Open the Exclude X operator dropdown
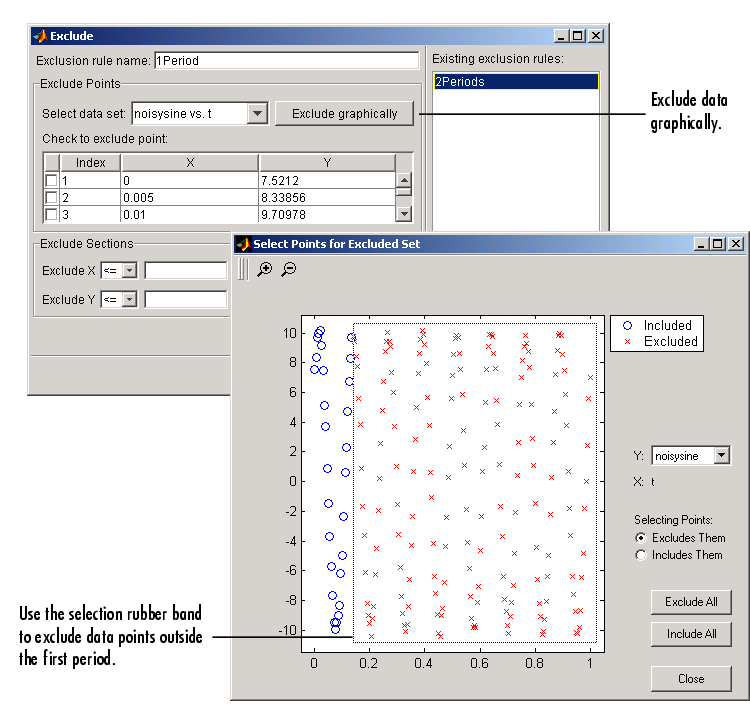 (129, 271)
